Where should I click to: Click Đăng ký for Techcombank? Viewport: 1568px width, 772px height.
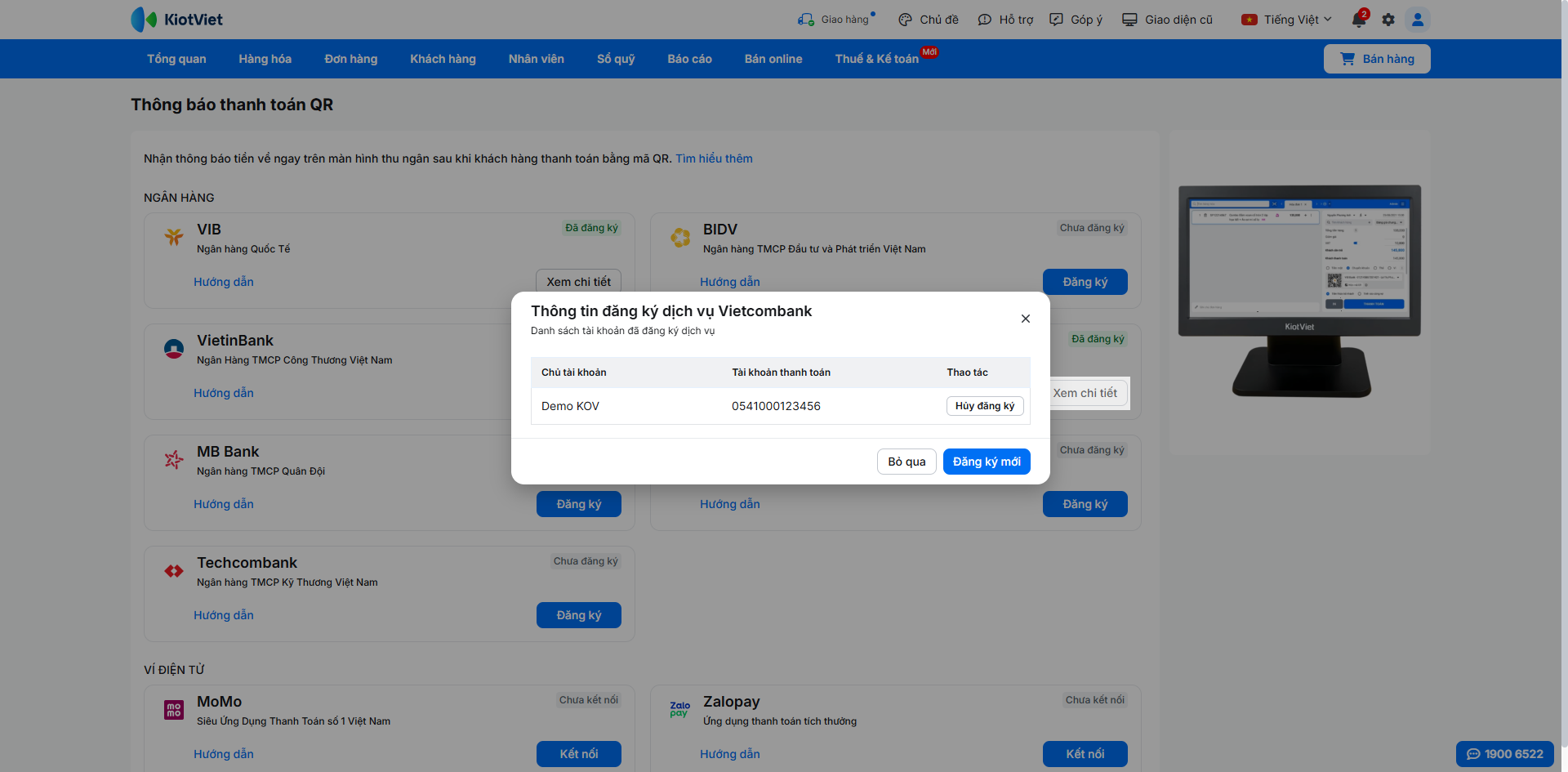point(579,615)
